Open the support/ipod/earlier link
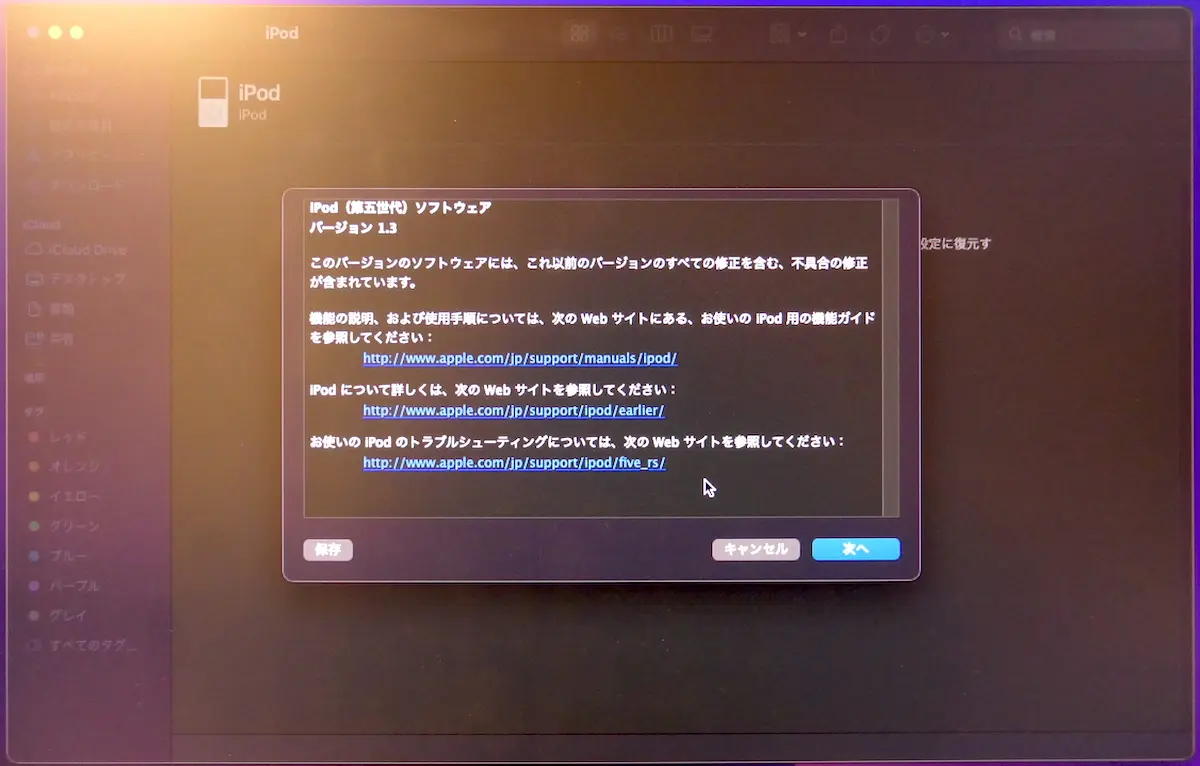 tap(513, 411)
